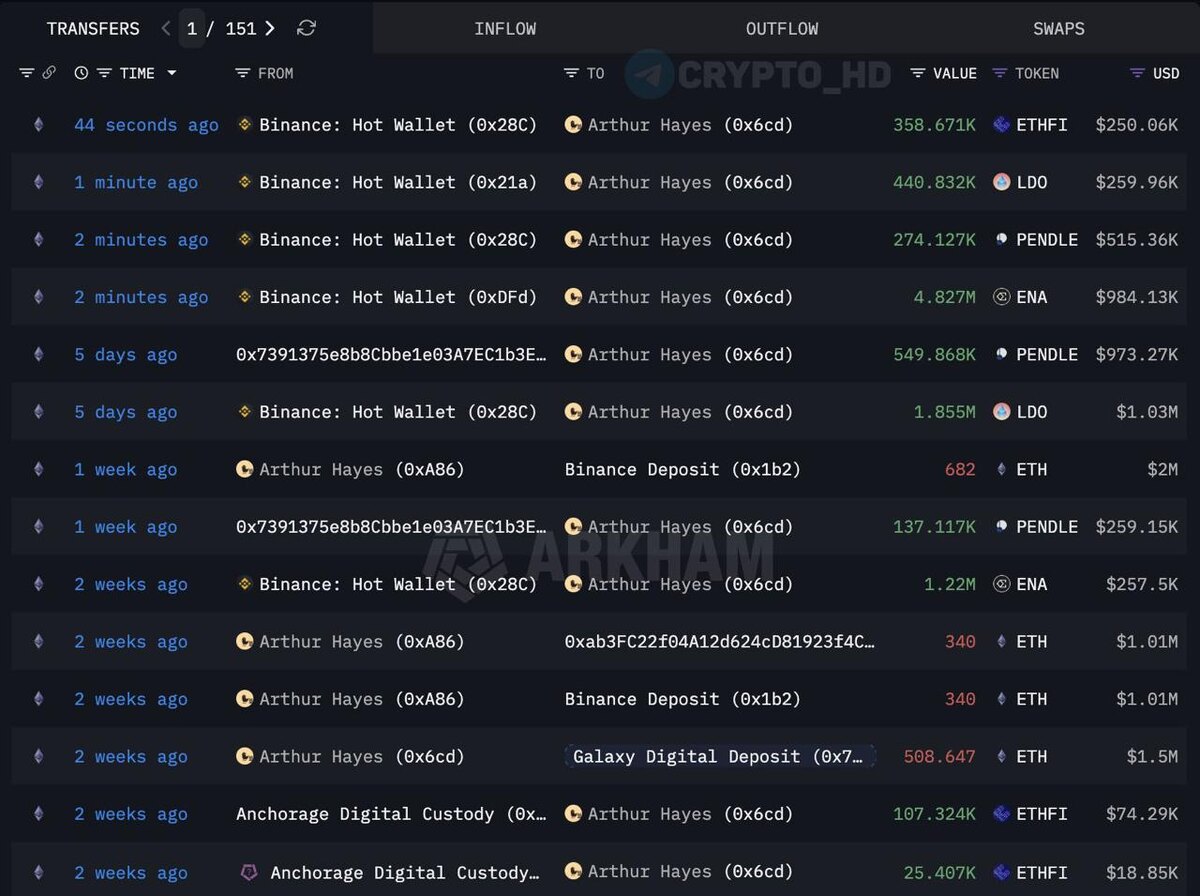The image size is (1200, 896).
Task: Select the TRANSFERS tab
Action: pos(93,28)
